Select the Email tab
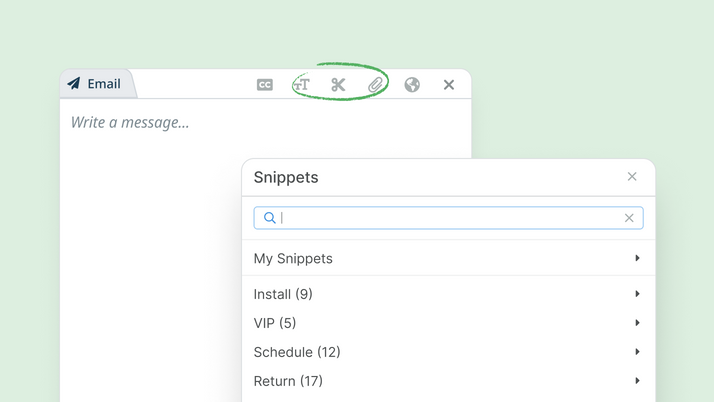Viewport: 714px width, 402px height. [97, 84]
